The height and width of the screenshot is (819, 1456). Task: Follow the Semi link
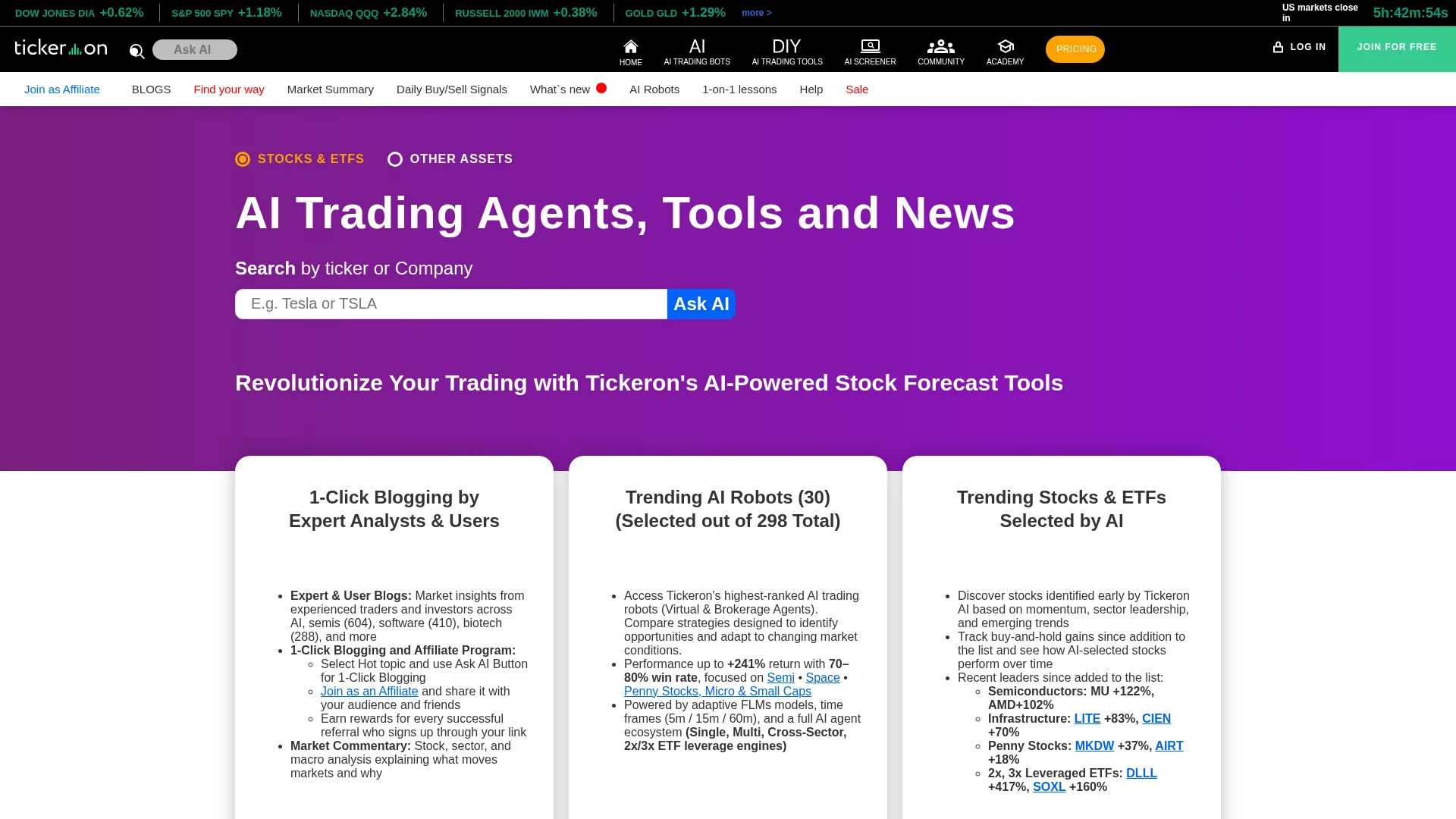click(780, 678)
